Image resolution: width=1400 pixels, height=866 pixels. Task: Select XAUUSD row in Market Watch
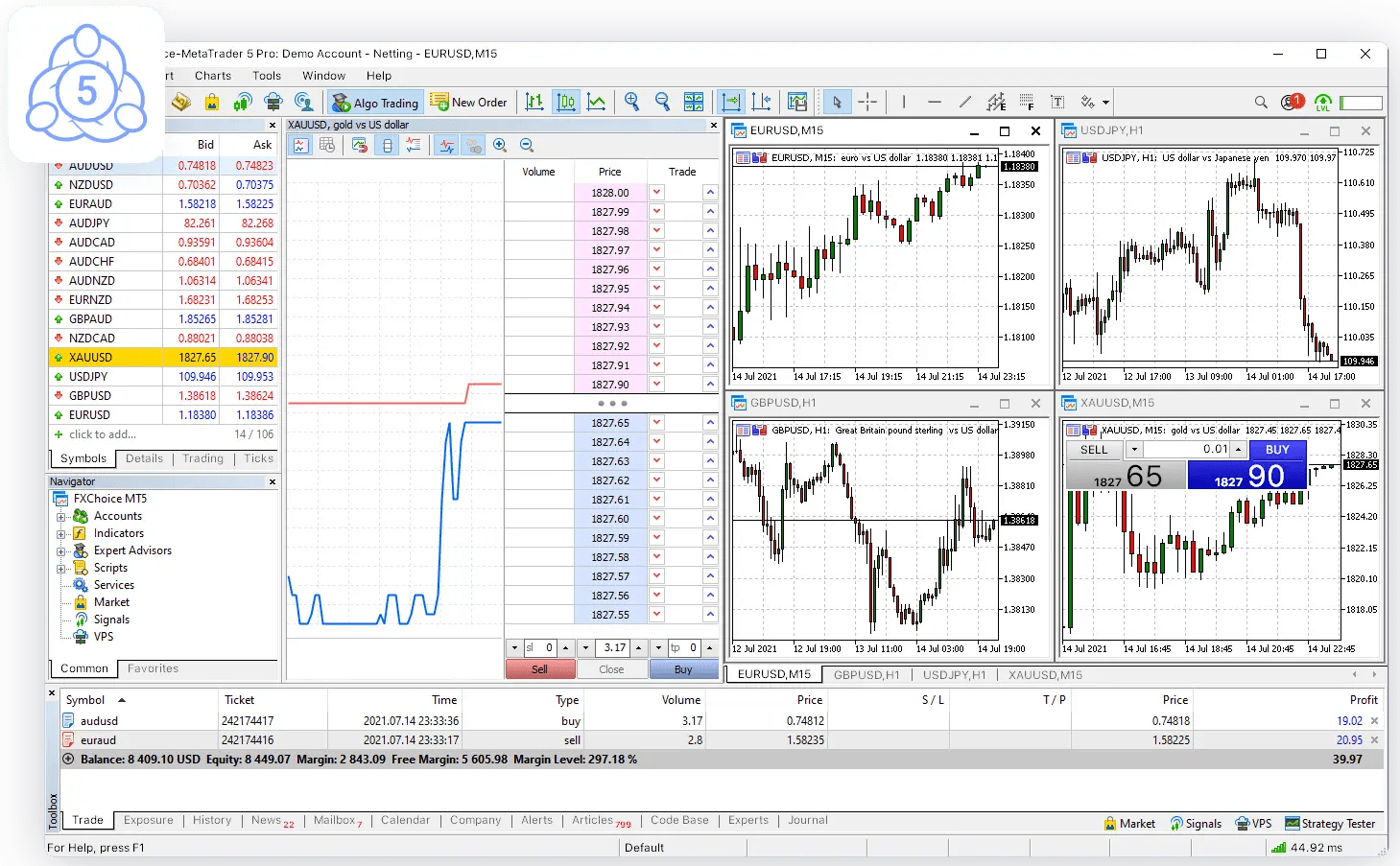coord(163,357)
